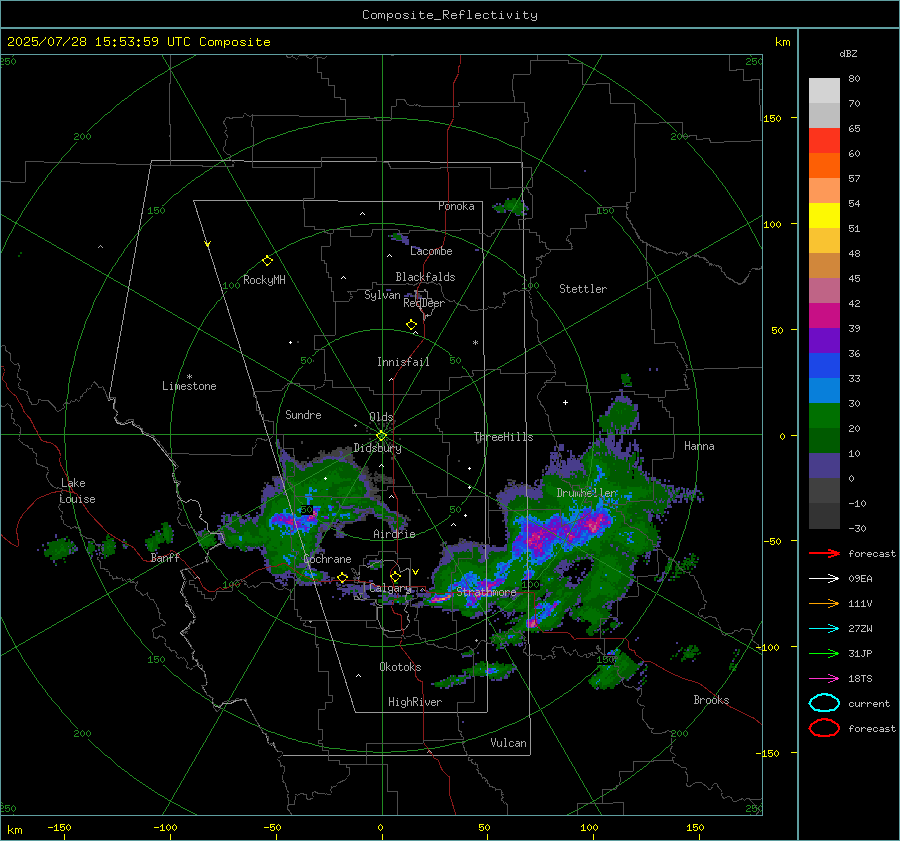Click the Lake Louise label
This screenshot has height=841, width=900.
(x=77, y=491)
